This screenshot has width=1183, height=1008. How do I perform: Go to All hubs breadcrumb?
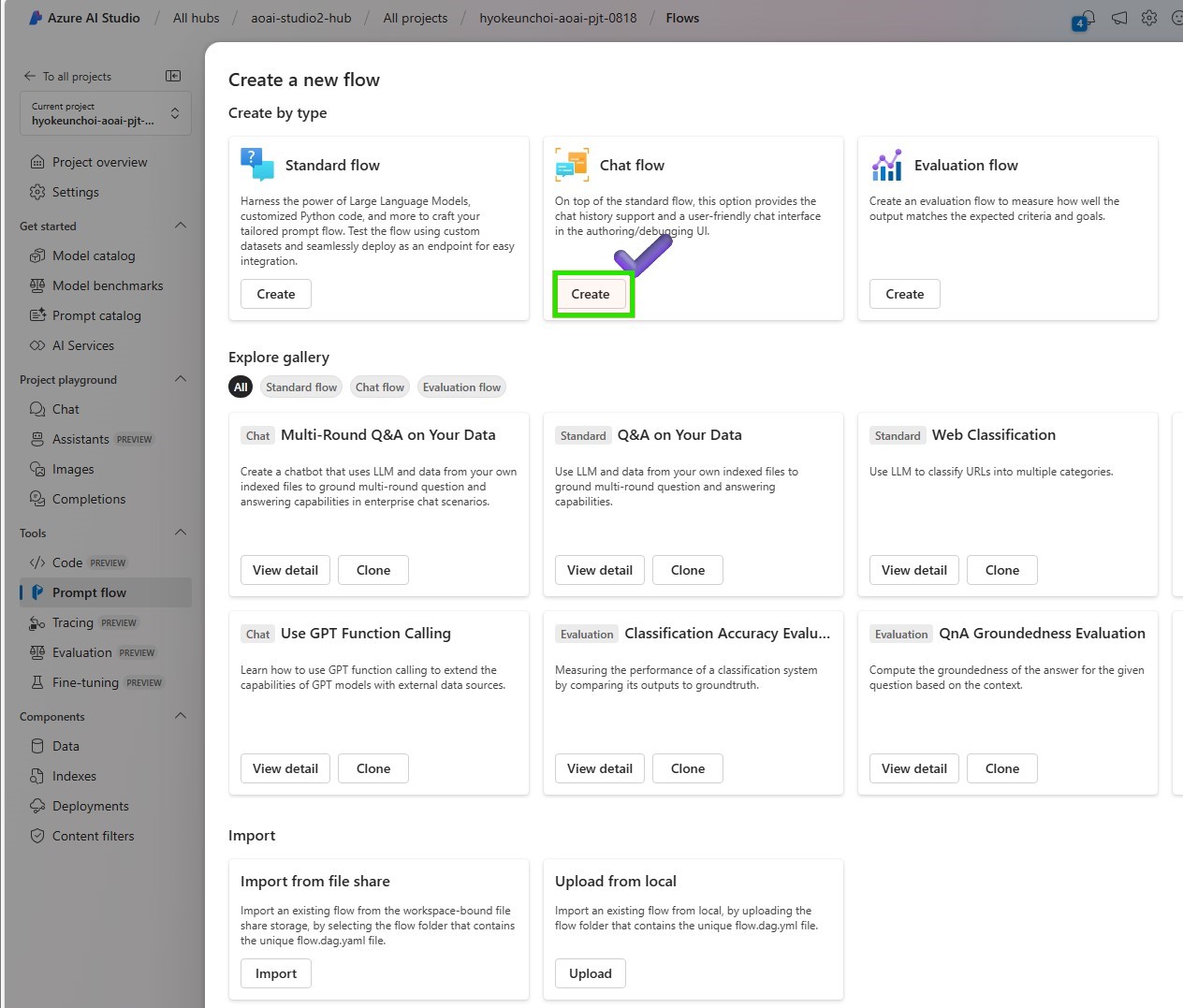[x=197, y=18]
